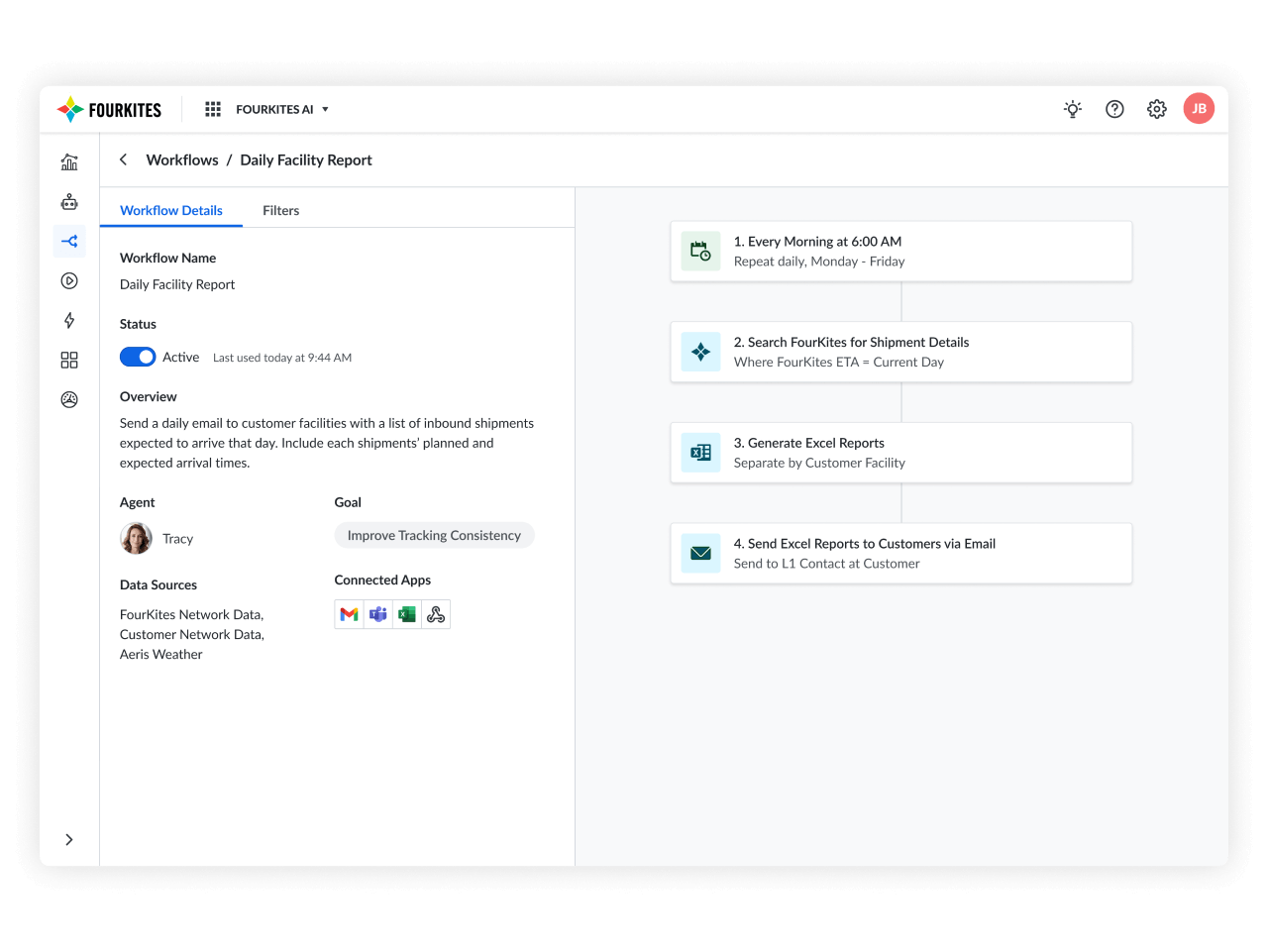Click the lightbulb ideas icon
1268x952 pixels.
coord(1073,109)
